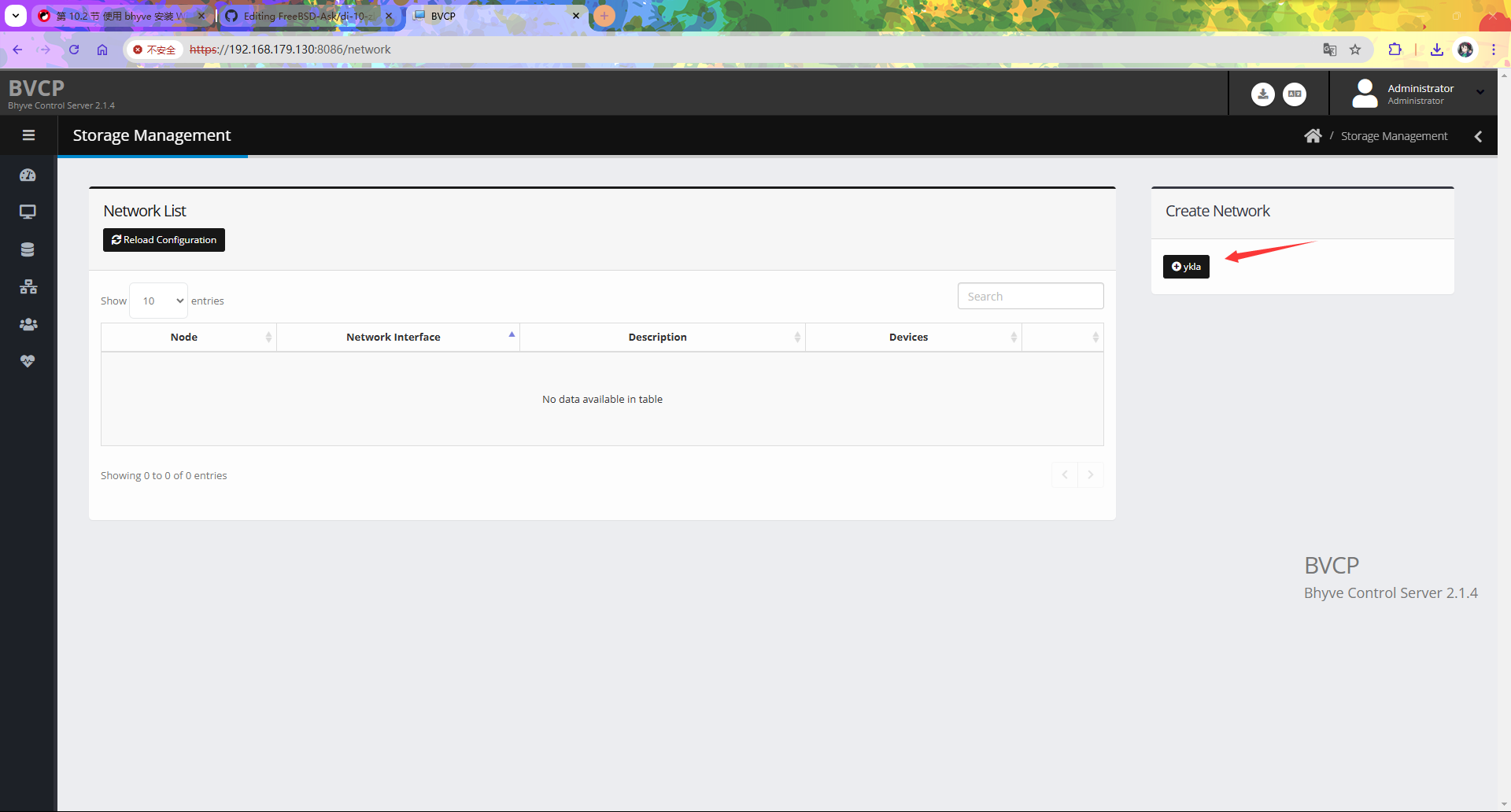Open the browser tab search dropdown
The width and height of the screenshot is (1511, 812).
pyautogui.click(x=15, y=16)
